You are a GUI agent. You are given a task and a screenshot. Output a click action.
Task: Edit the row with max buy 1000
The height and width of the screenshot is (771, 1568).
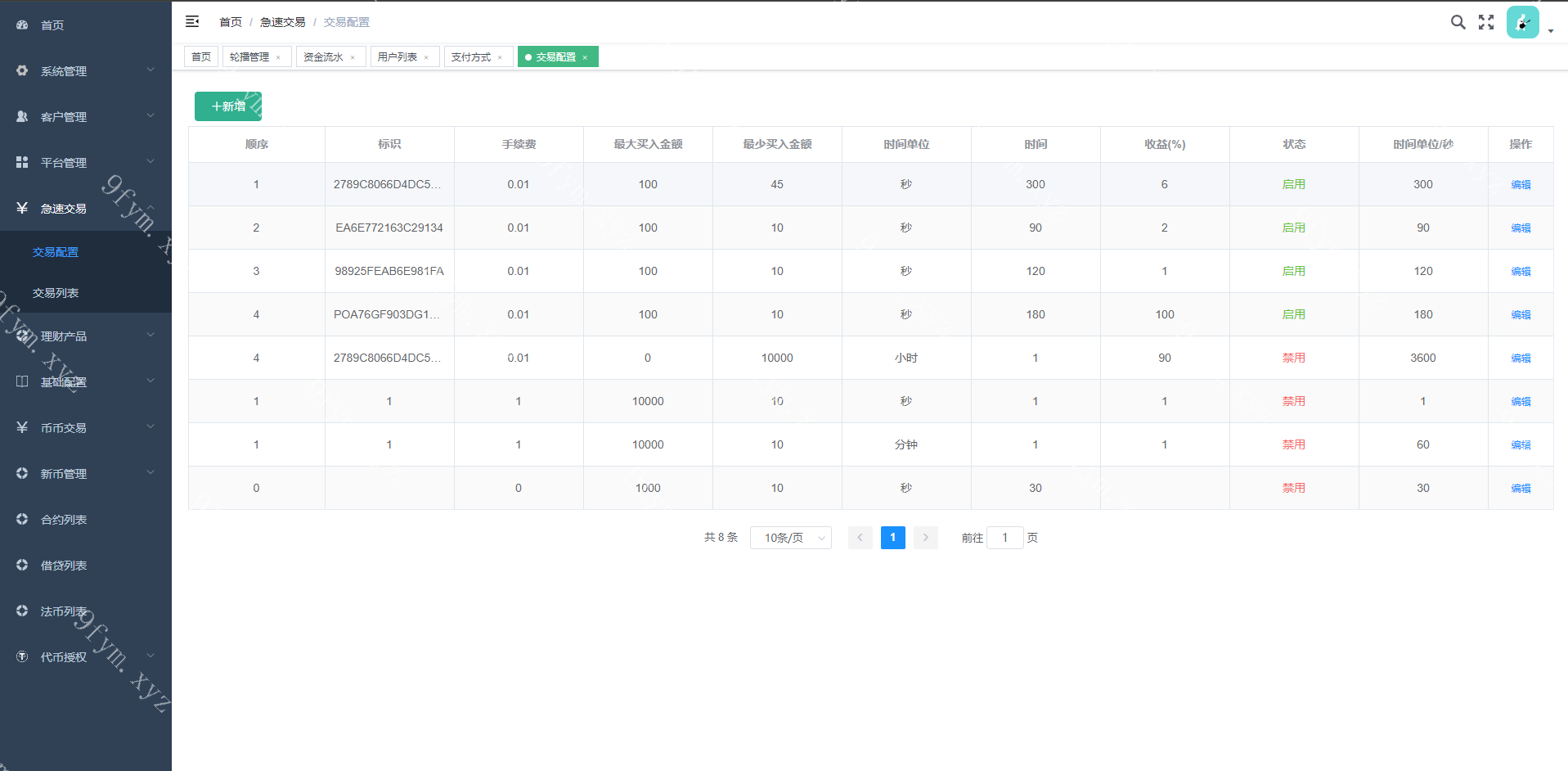click(1521, 489)
